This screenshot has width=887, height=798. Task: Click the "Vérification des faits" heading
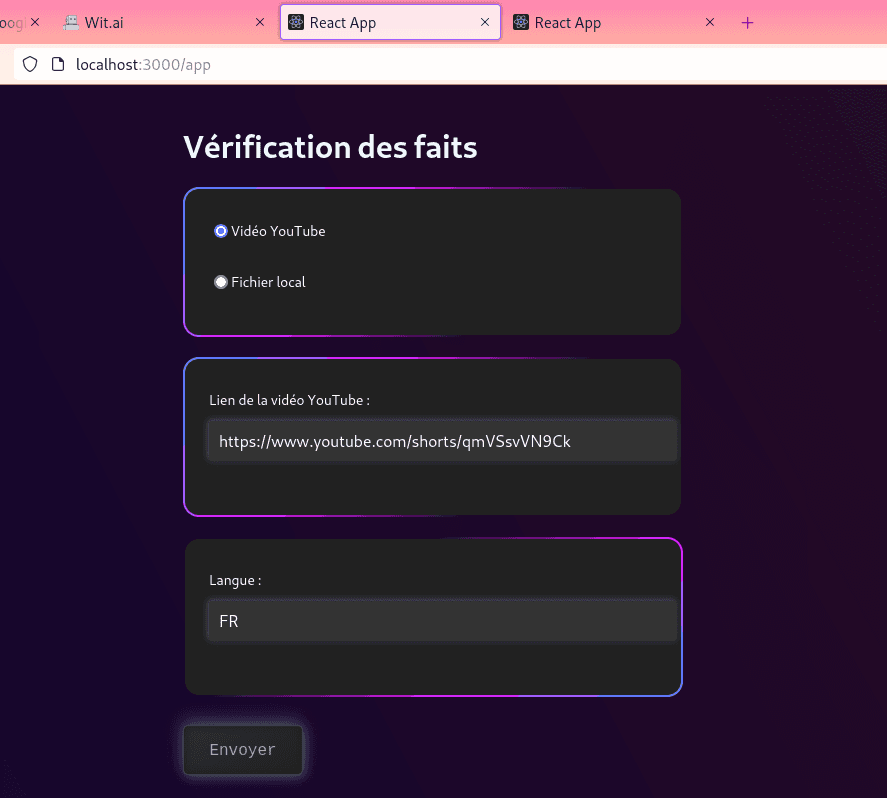point(330,147)
